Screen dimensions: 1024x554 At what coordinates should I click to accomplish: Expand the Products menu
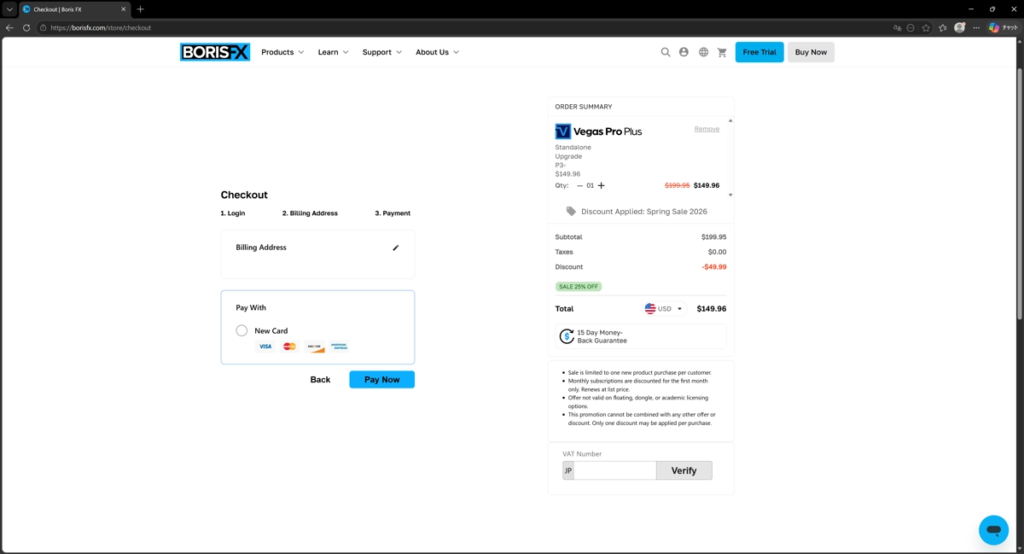coord(282,52)
